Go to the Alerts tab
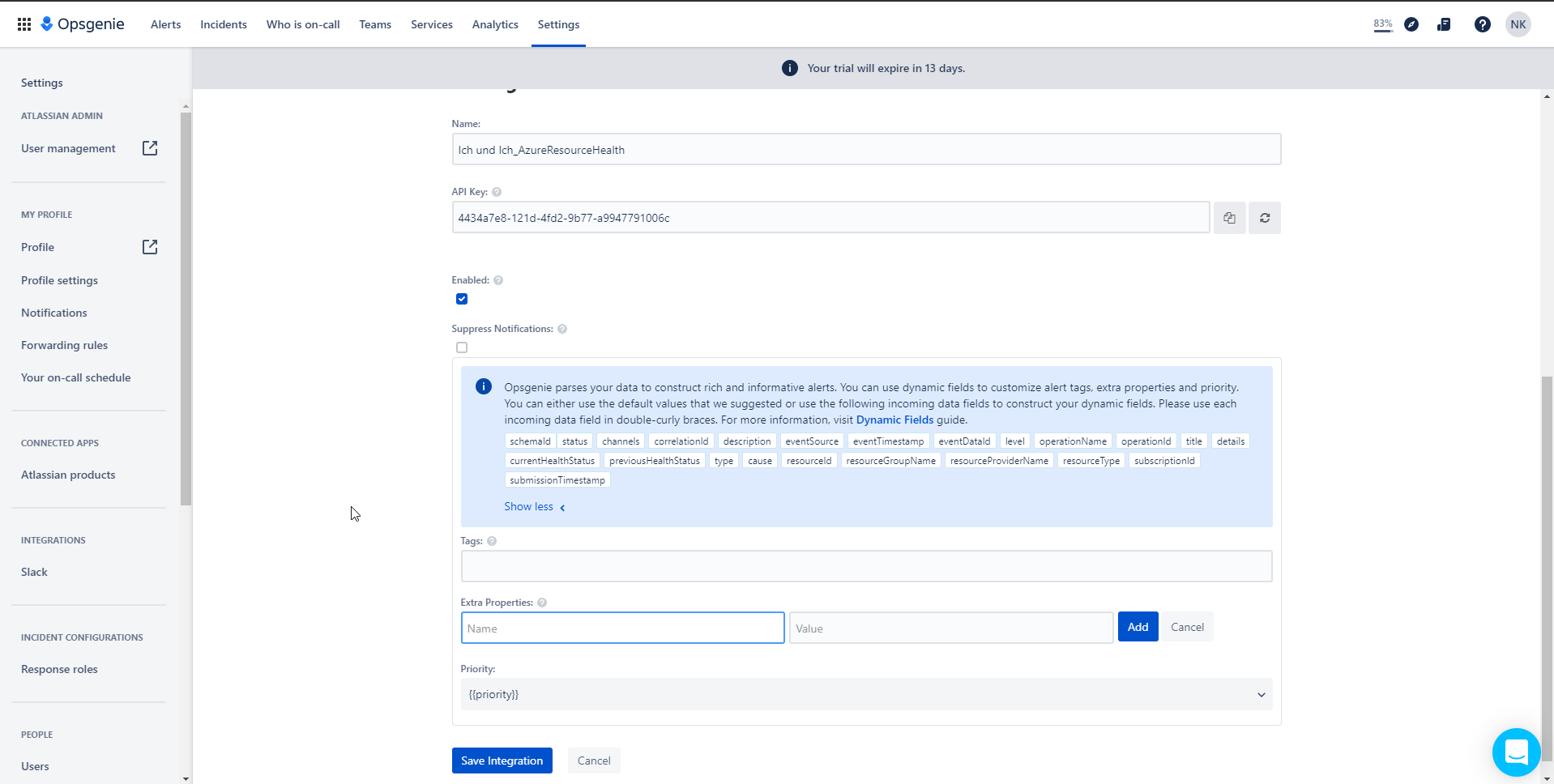This screenshot has width=1554, height=784. [165, 24]
